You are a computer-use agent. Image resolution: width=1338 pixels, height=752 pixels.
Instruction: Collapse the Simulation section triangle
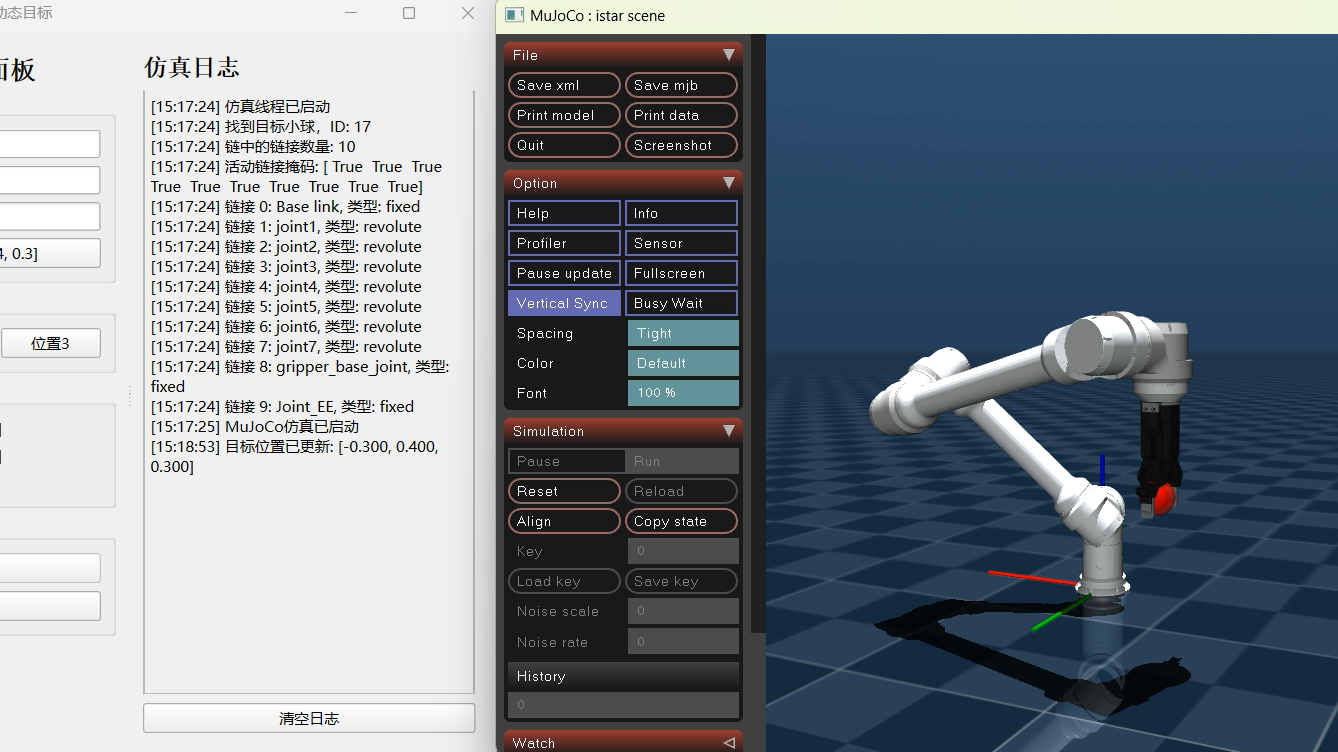point(728,431)
